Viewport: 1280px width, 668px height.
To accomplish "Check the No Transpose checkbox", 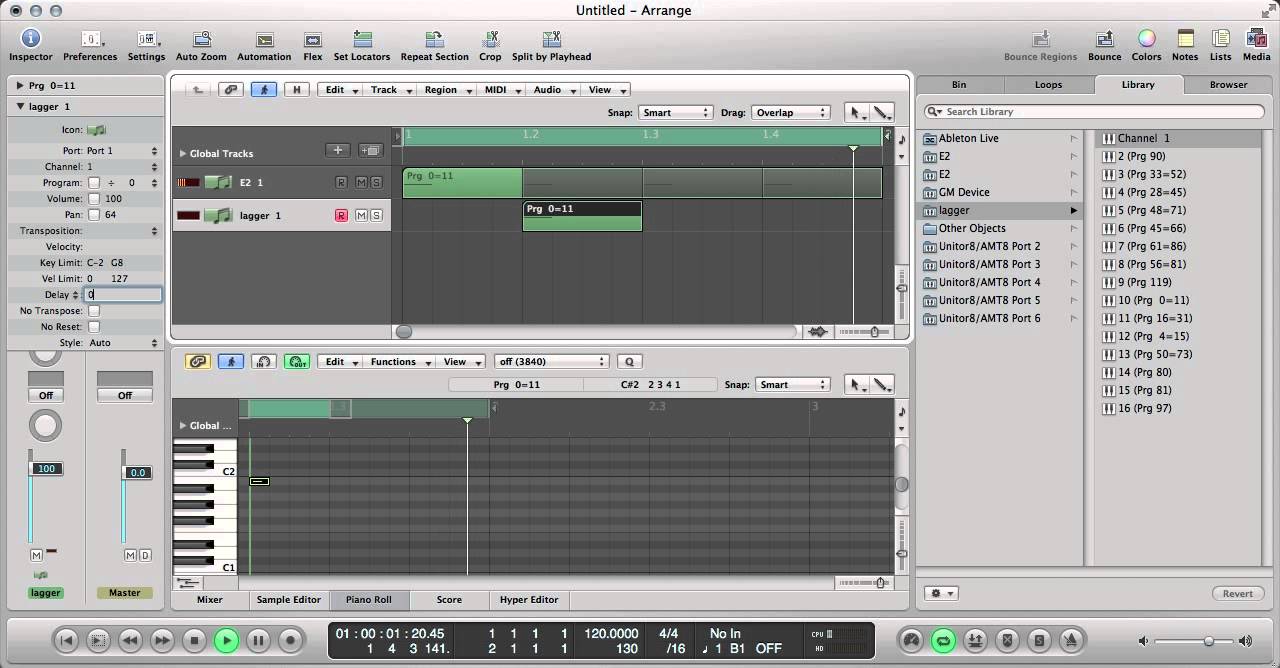I will click(x=94, y=311).
